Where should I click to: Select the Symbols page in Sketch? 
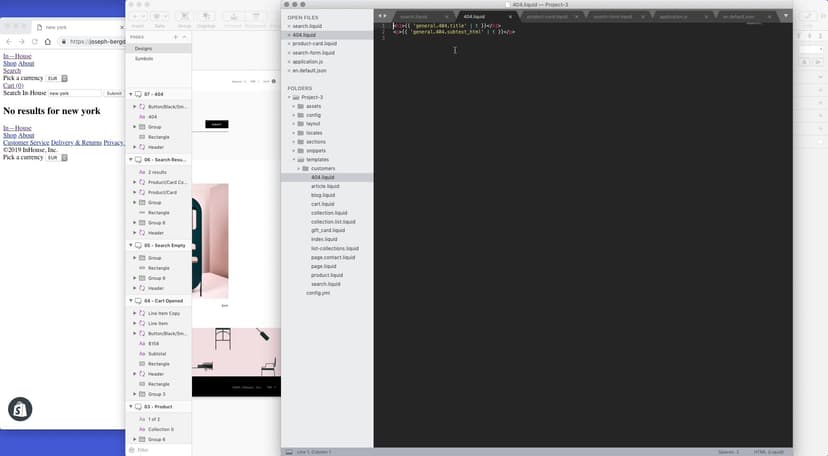[x=144, y=59]
